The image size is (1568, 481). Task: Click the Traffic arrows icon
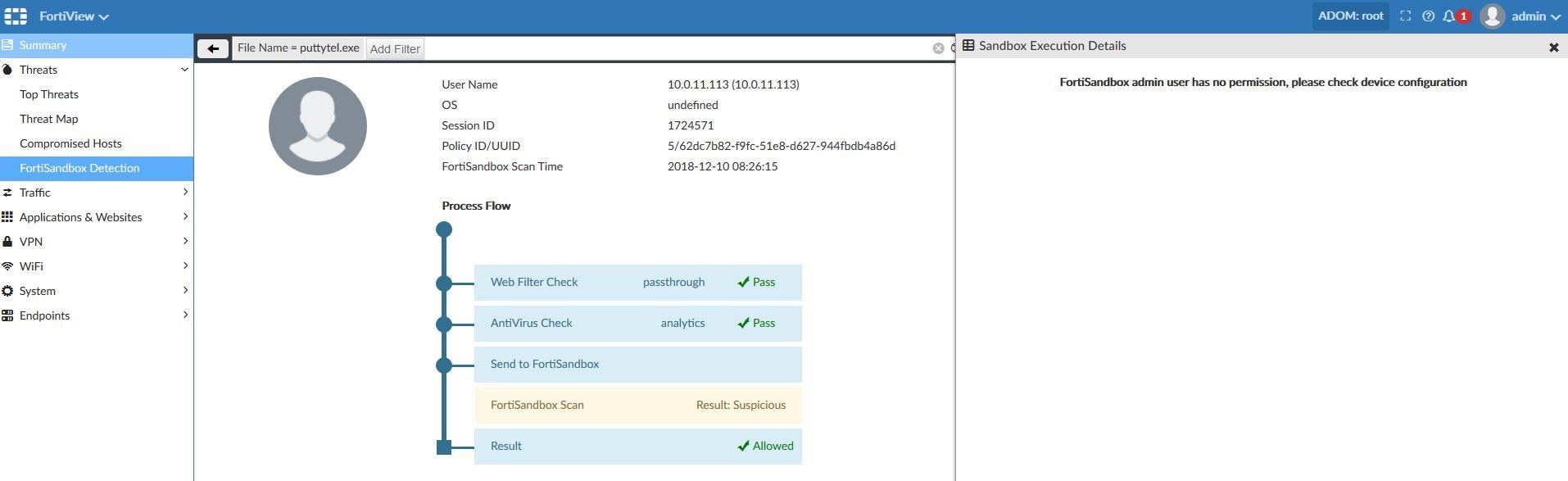coord(7,193)
